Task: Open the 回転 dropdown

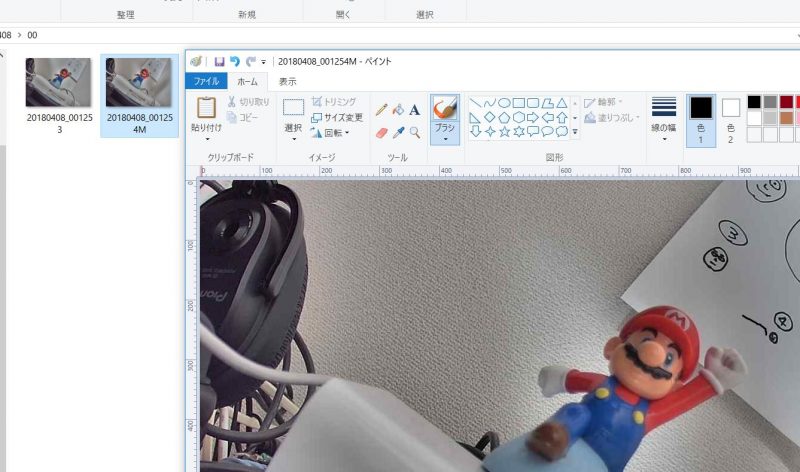Action: tap(330, 133)
